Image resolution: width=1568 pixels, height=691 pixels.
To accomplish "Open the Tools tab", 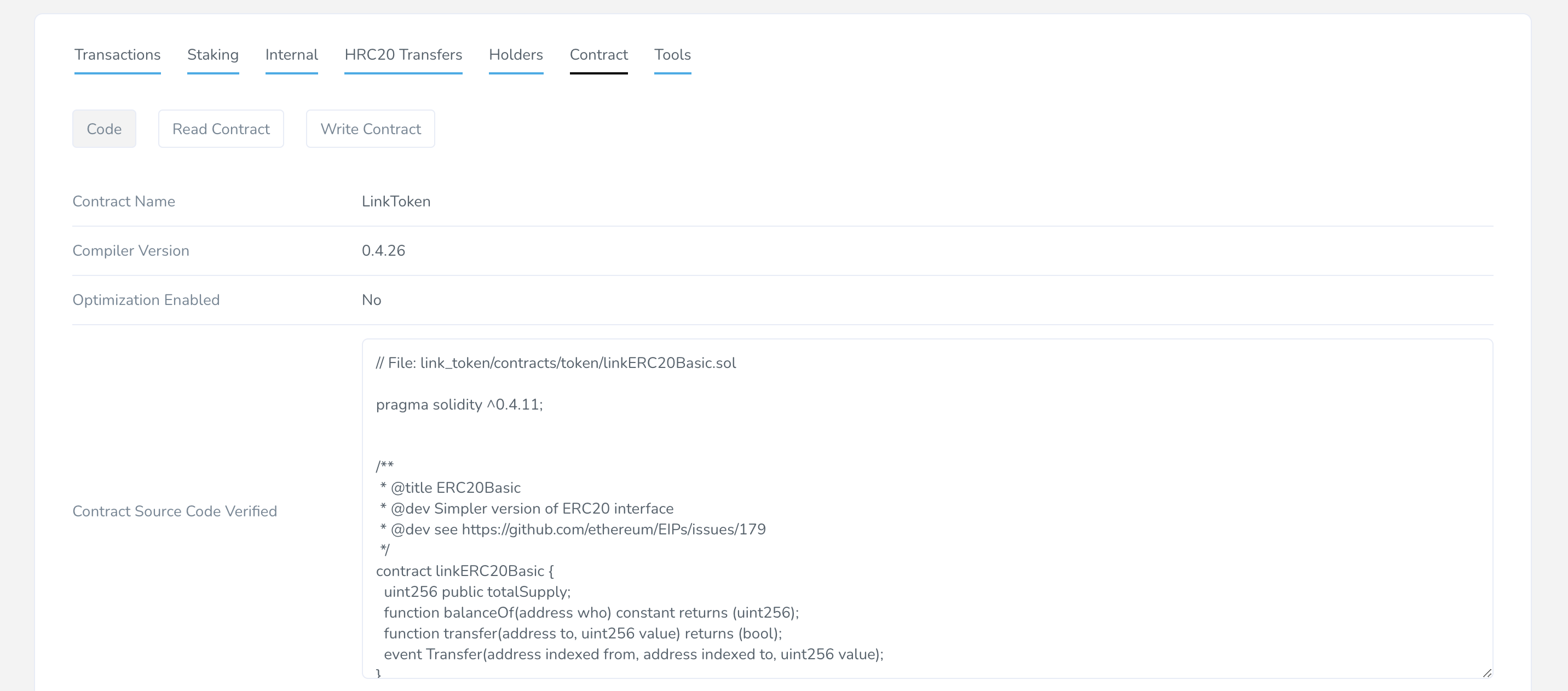I will point(672,55).
